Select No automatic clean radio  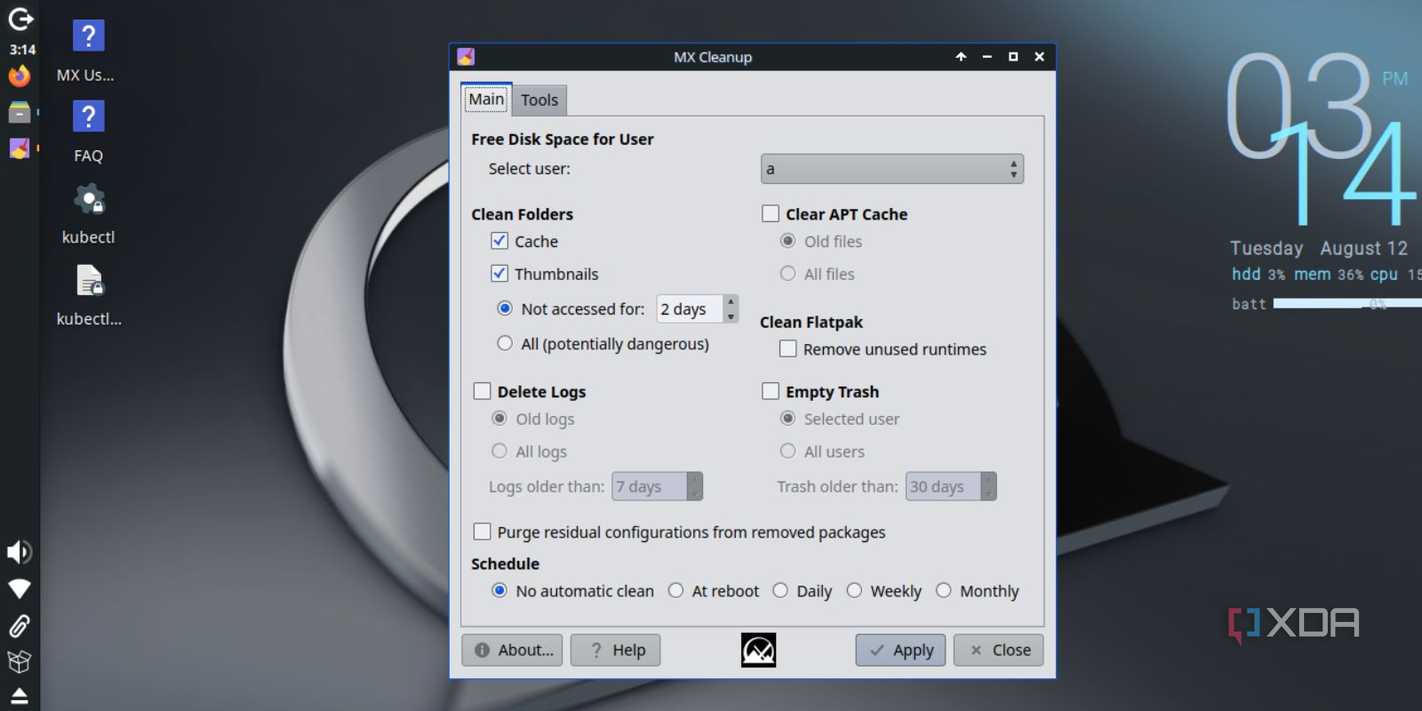click(499, 591)
